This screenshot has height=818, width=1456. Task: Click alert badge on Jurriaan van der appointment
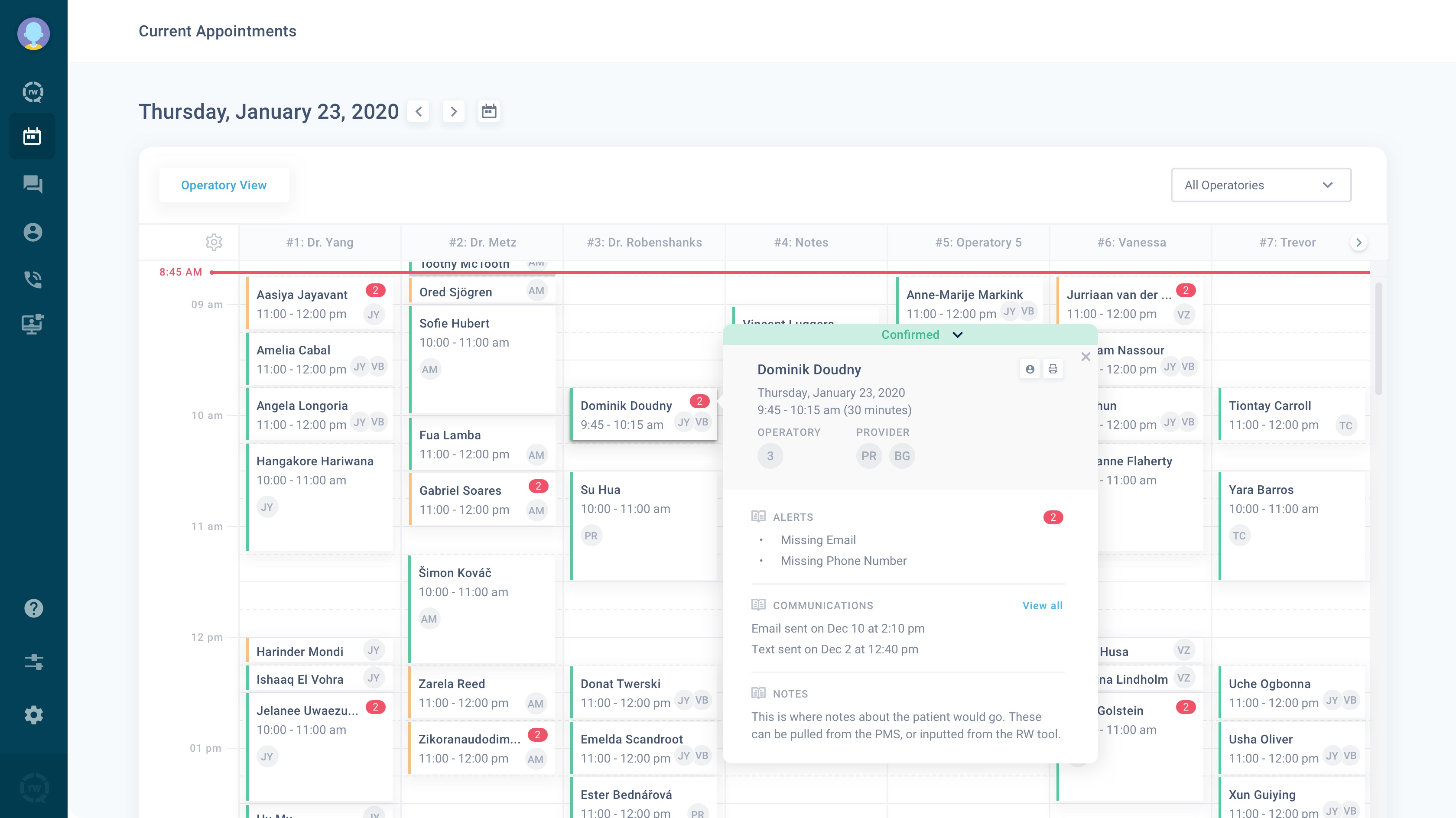[1186, 290]
